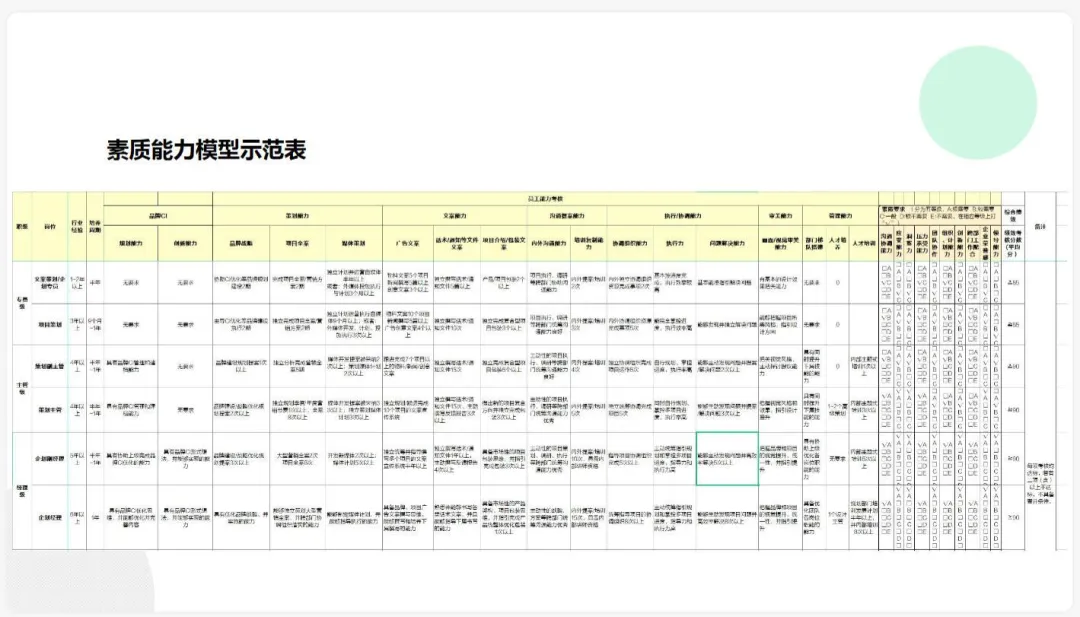Viewport: 1080px width, 617px height.
Task: Click the title 素质能力模型示范表
Action: click(206, 149)
